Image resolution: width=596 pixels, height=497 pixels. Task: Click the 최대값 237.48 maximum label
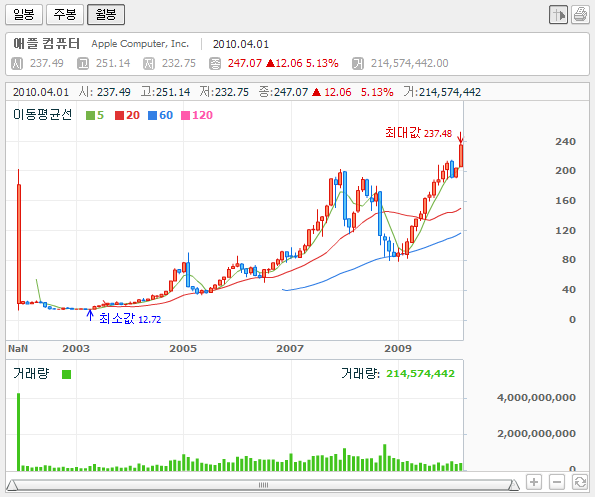pos(418,133)
